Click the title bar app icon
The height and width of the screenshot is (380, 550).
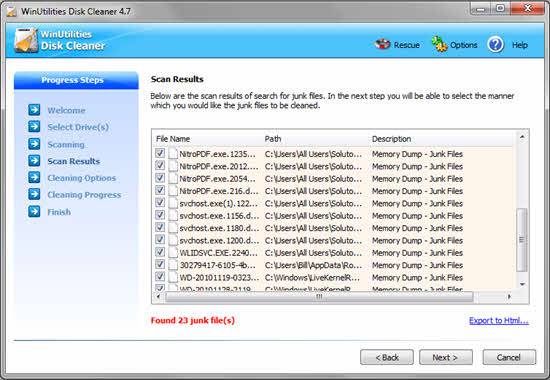[11, 11]
